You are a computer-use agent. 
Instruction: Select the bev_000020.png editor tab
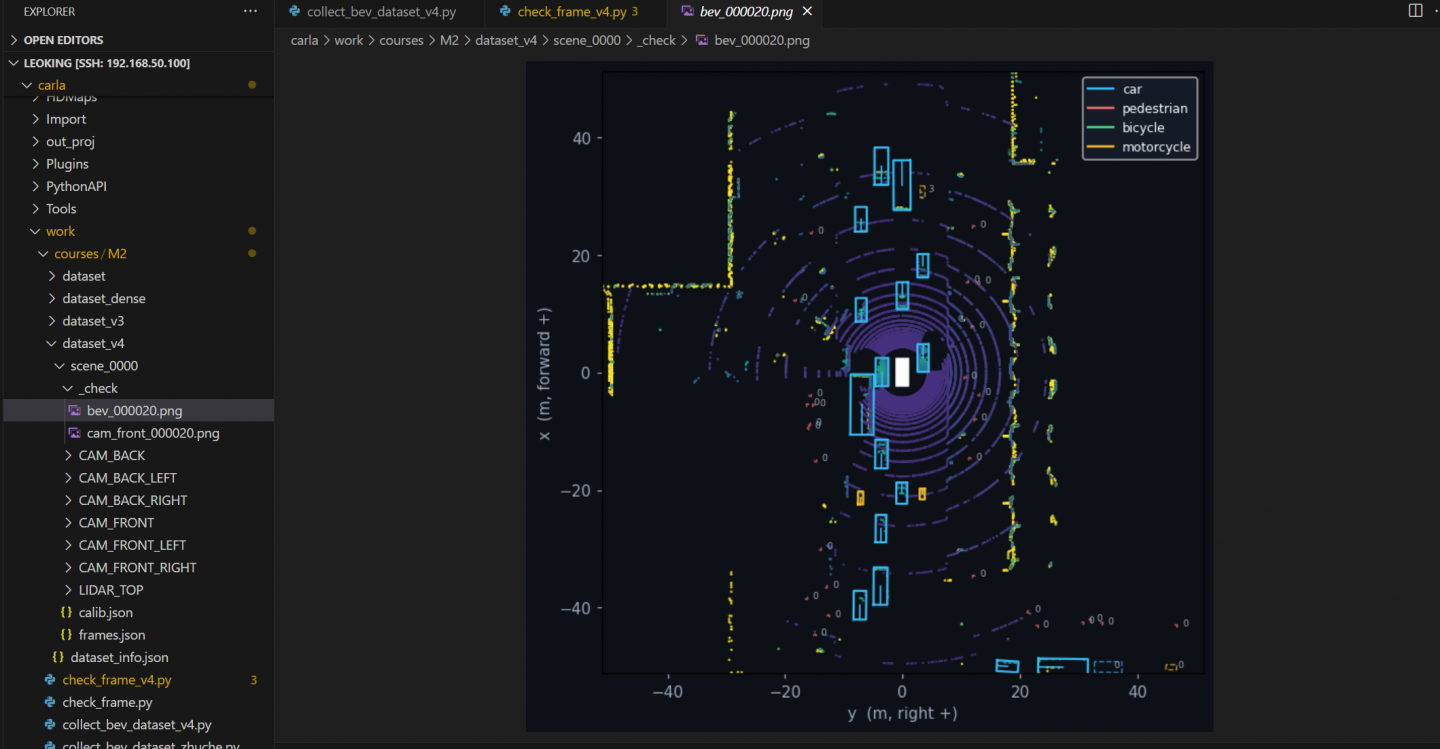coord(746,12)
